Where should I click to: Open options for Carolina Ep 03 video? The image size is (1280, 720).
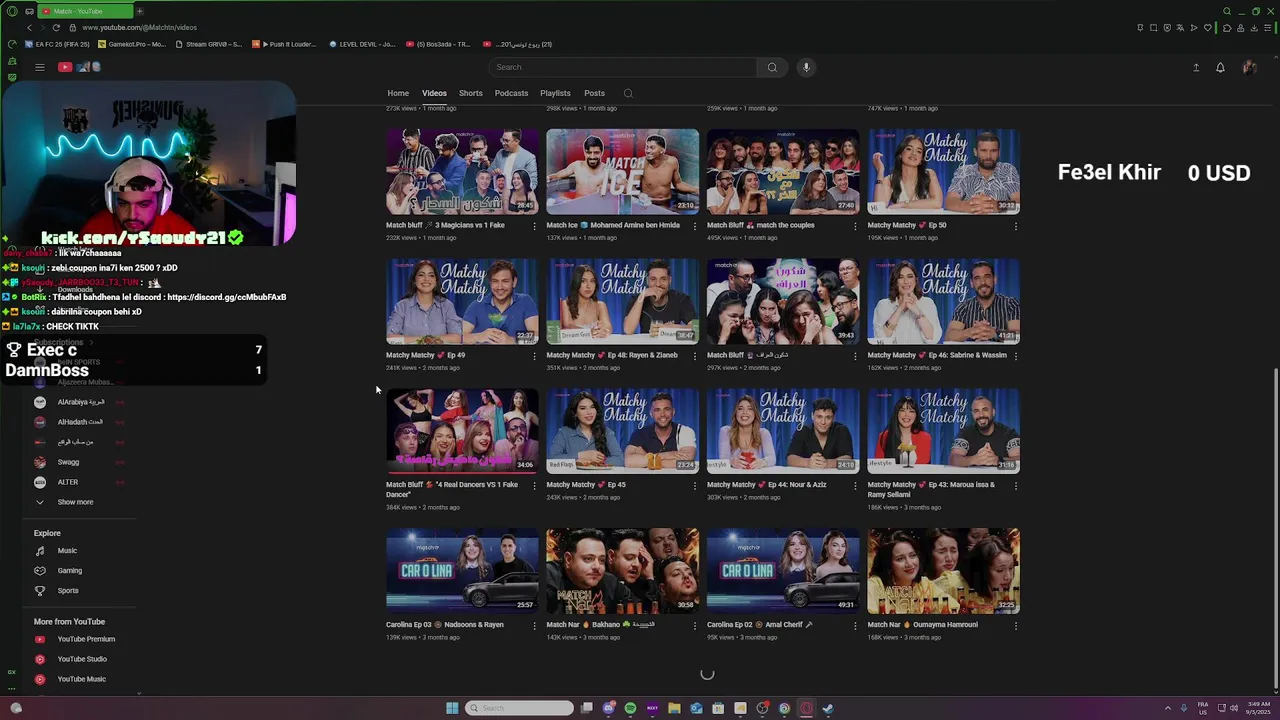(534, 626)
